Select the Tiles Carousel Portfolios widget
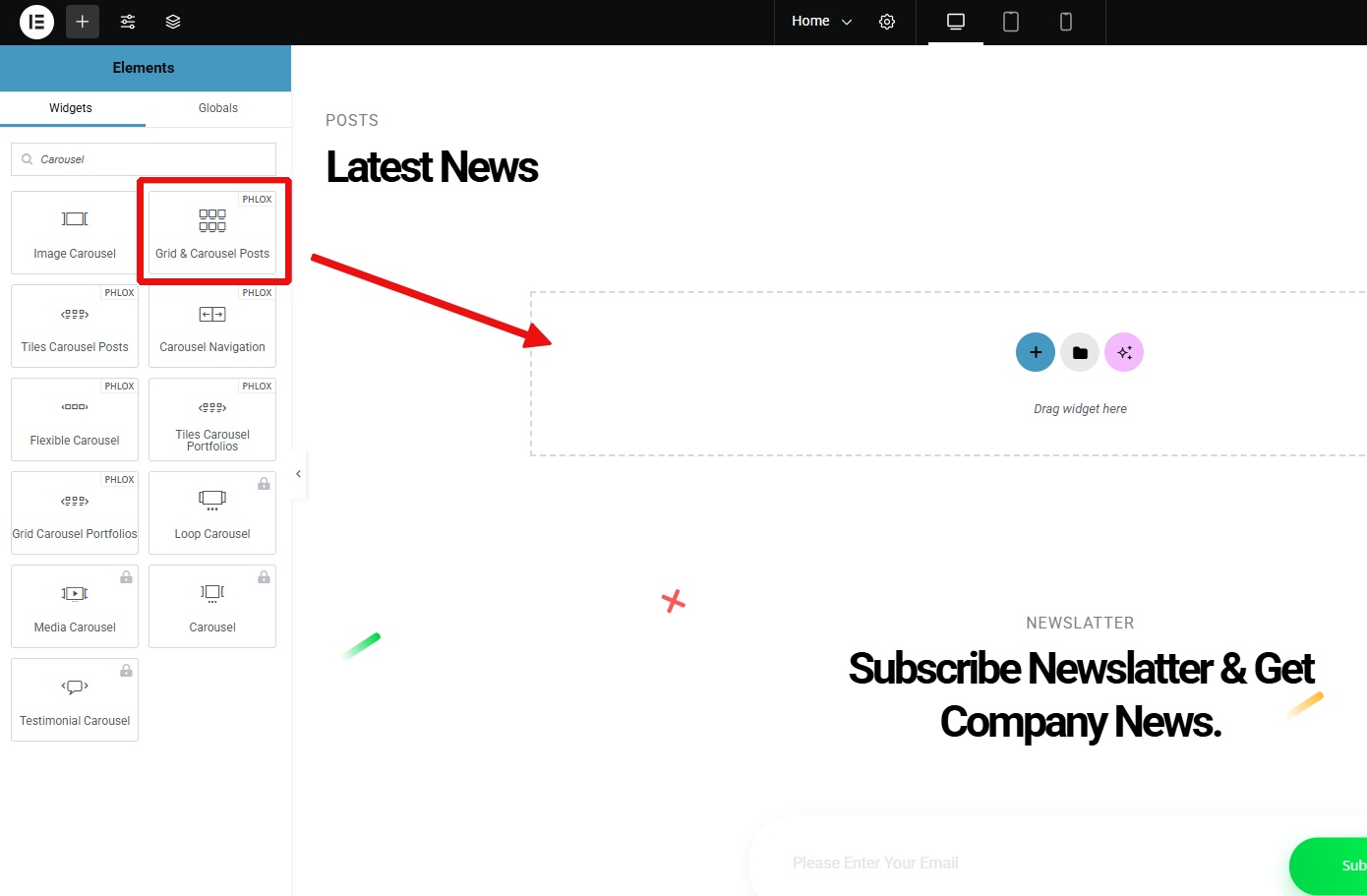The image size is (1367, 896). tap(212, 420)
